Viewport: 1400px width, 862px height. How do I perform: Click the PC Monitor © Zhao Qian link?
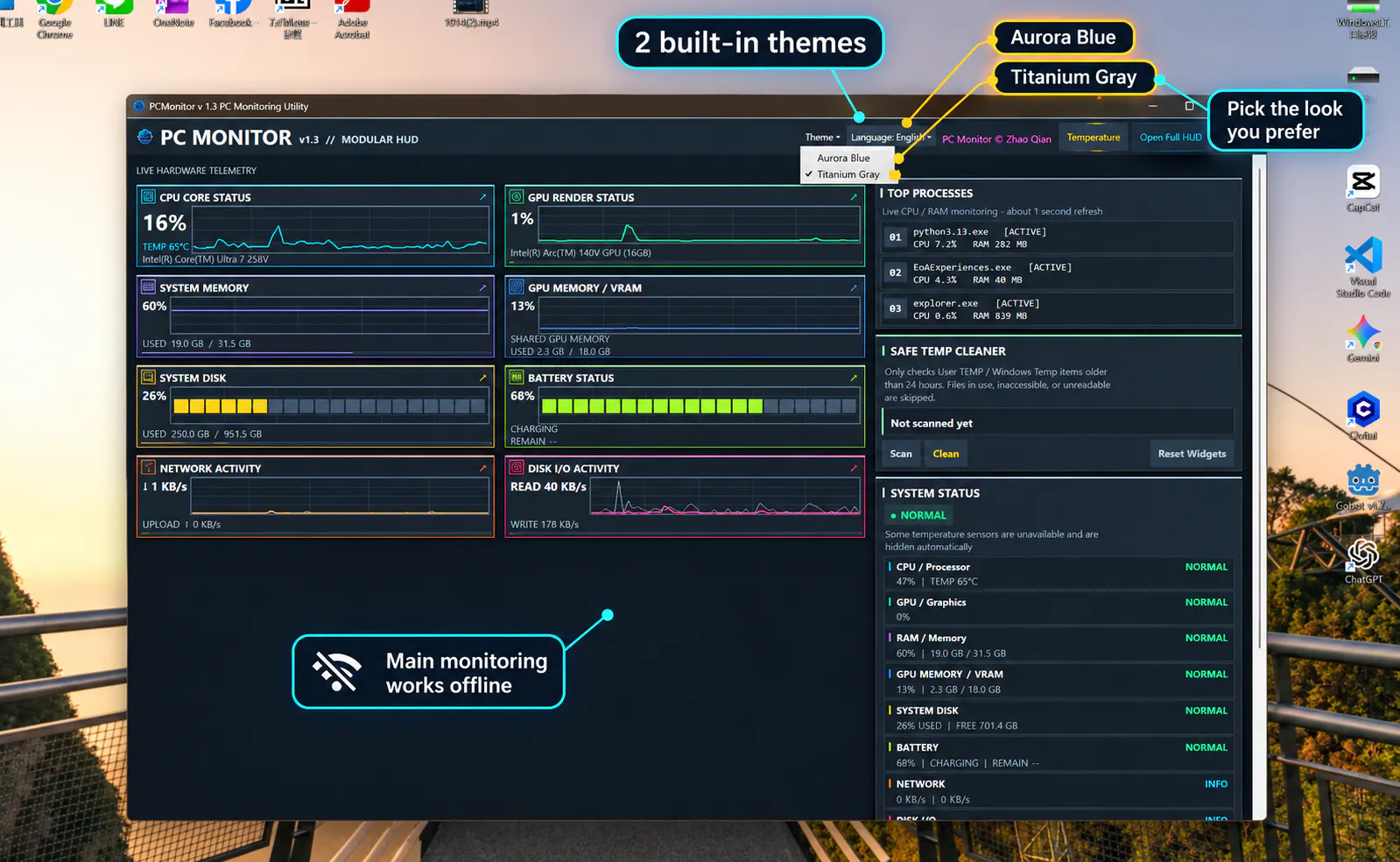[x=996, y=139]
